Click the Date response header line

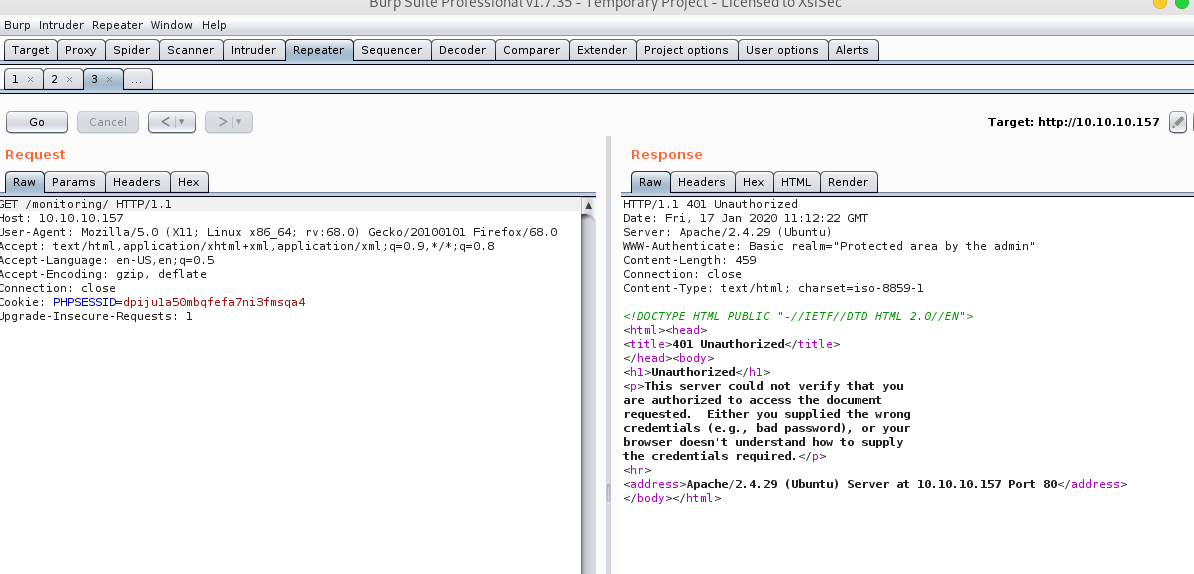coord(745,218)
